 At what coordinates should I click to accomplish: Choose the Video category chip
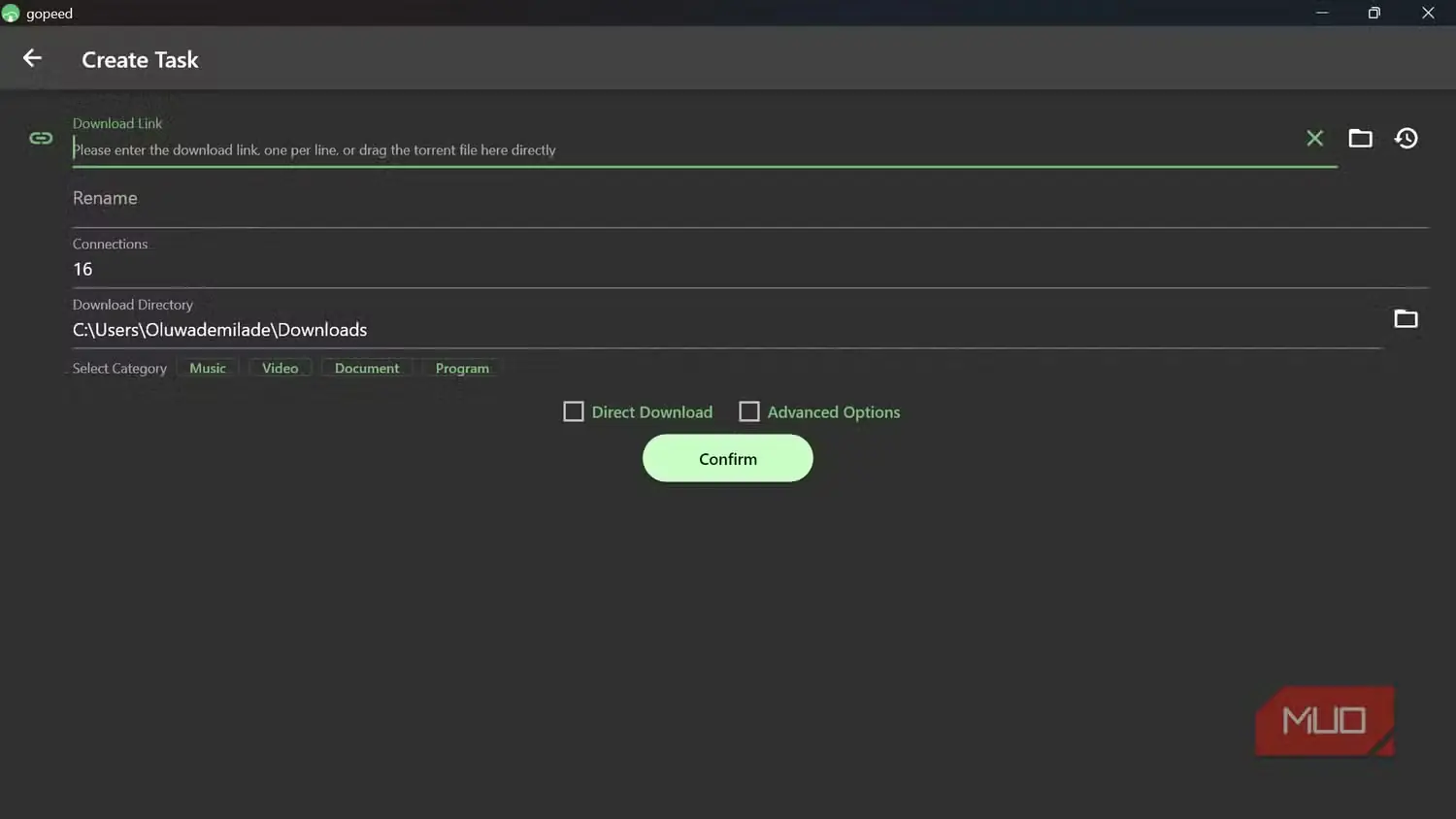pyautogui.click(x=280, y=368)
